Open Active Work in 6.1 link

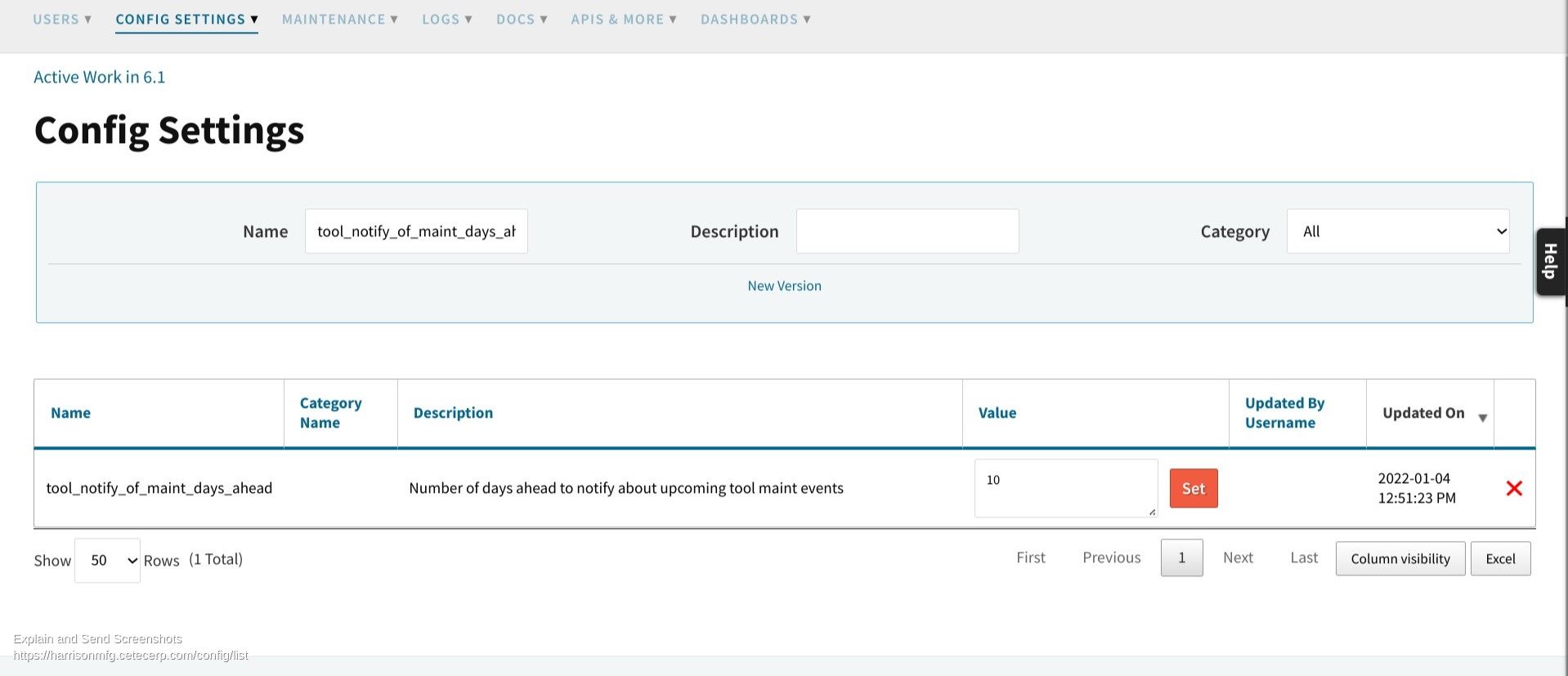pyautogui.click(x=99, y=77)
